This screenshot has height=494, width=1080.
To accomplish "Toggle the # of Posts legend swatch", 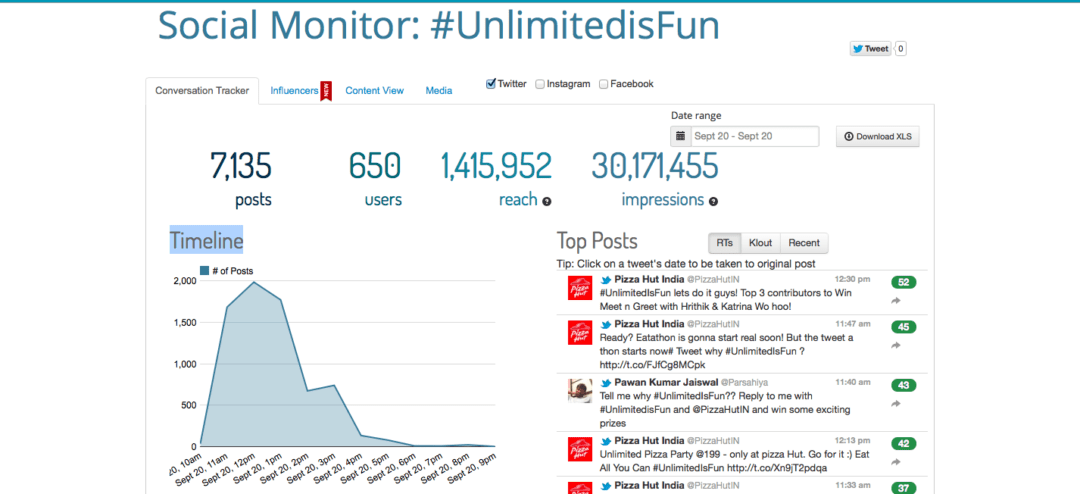I will coord(204,271).
